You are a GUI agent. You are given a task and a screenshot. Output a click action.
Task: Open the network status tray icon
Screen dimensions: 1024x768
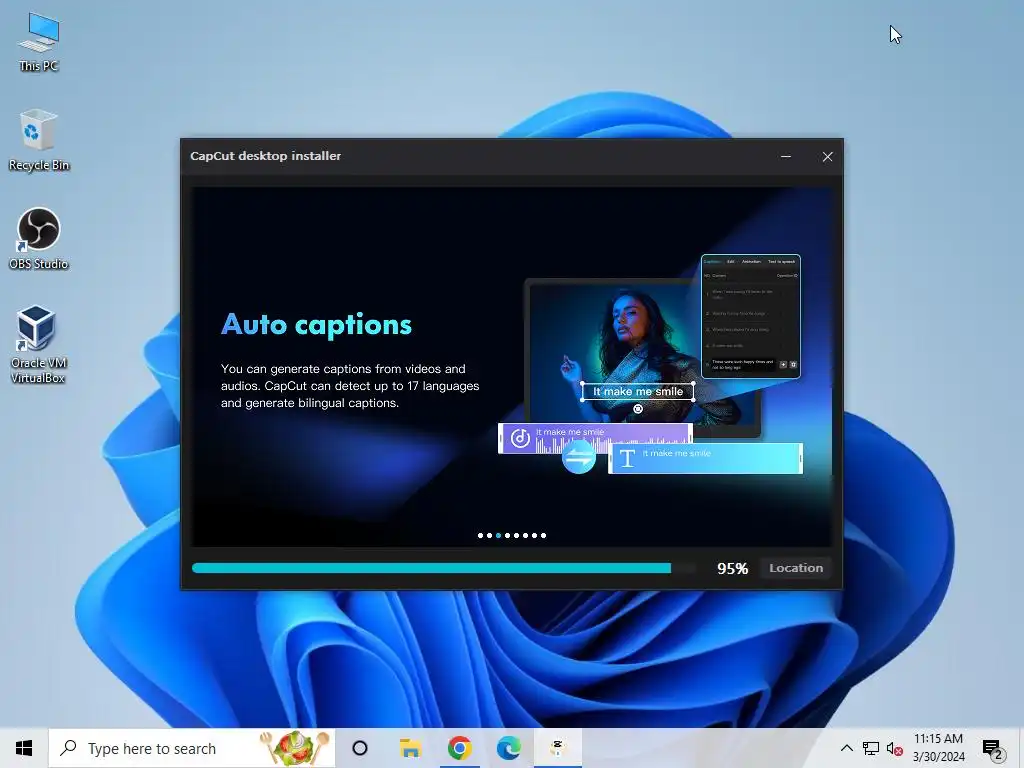tap(871, 748)
